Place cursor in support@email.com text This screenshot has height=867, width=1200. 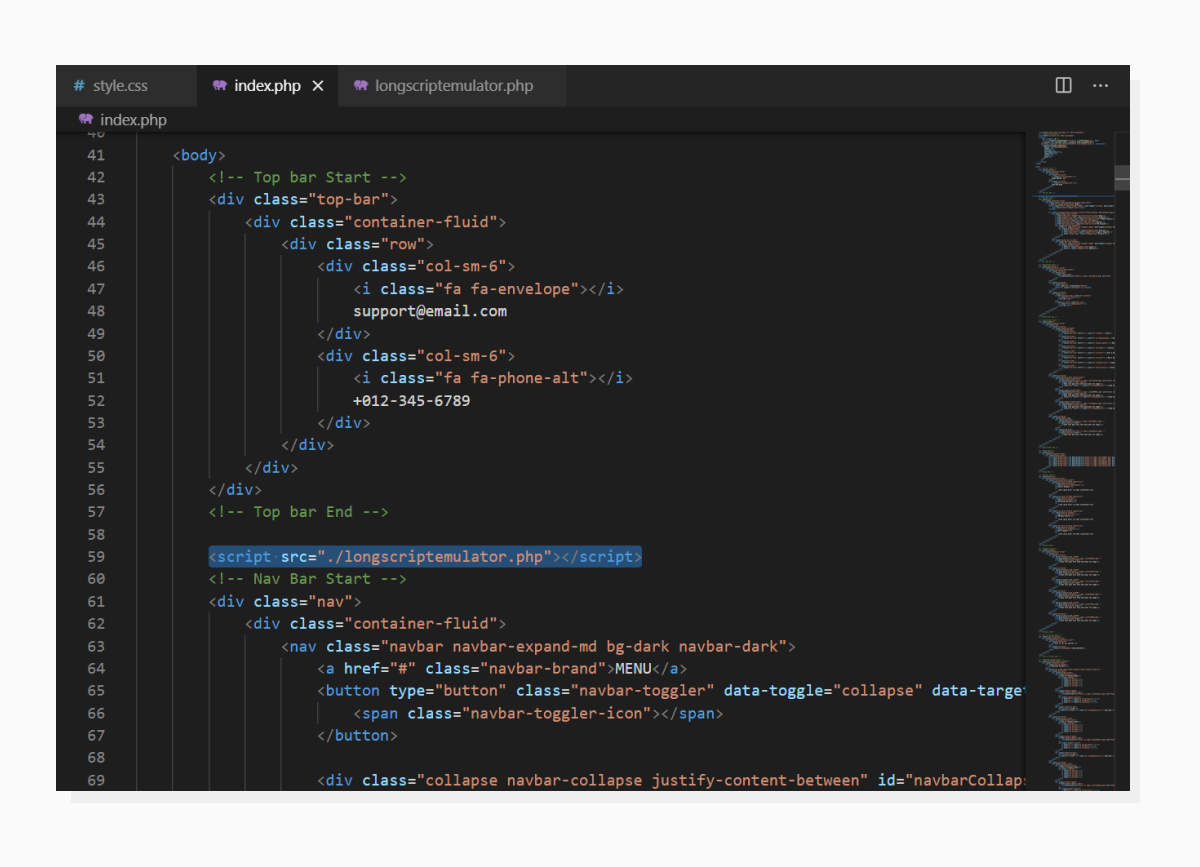point(429,310)
